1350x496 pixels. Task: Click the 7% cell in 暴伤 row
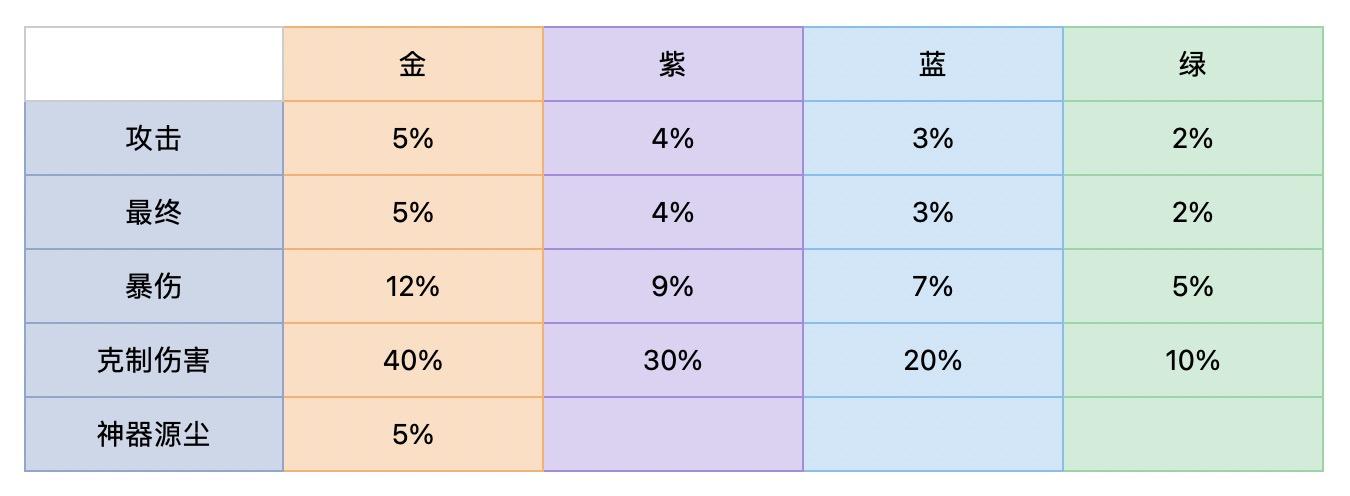pos(933,286)
